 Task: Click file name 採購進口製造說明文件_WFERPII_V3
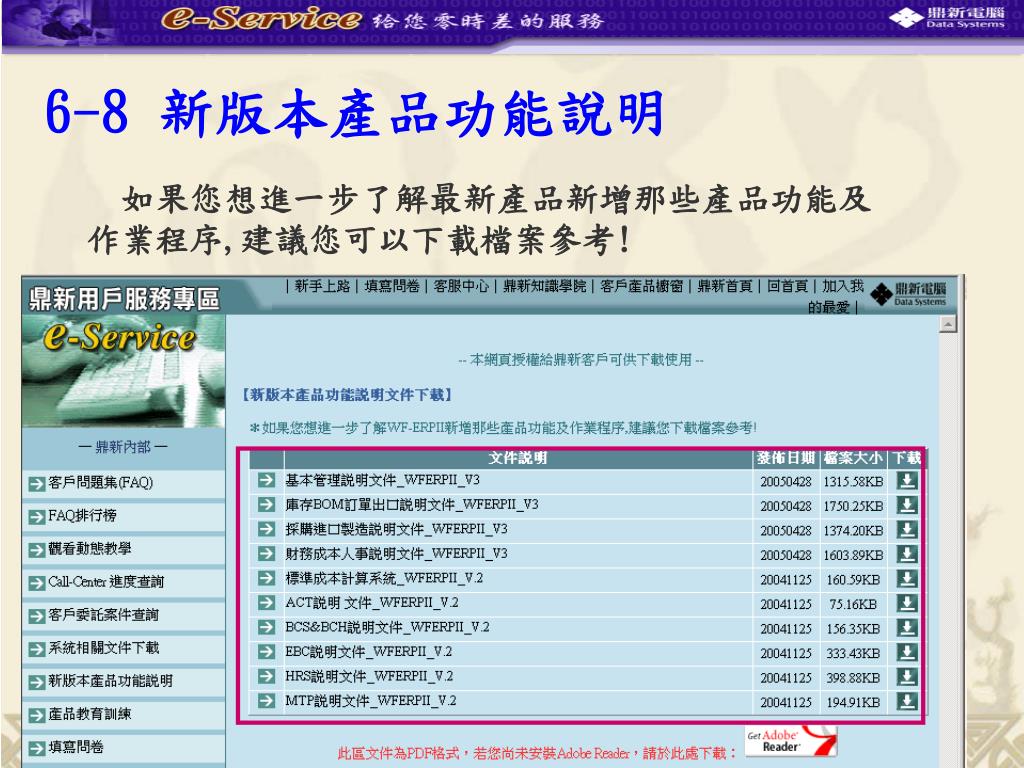(396, 529)
